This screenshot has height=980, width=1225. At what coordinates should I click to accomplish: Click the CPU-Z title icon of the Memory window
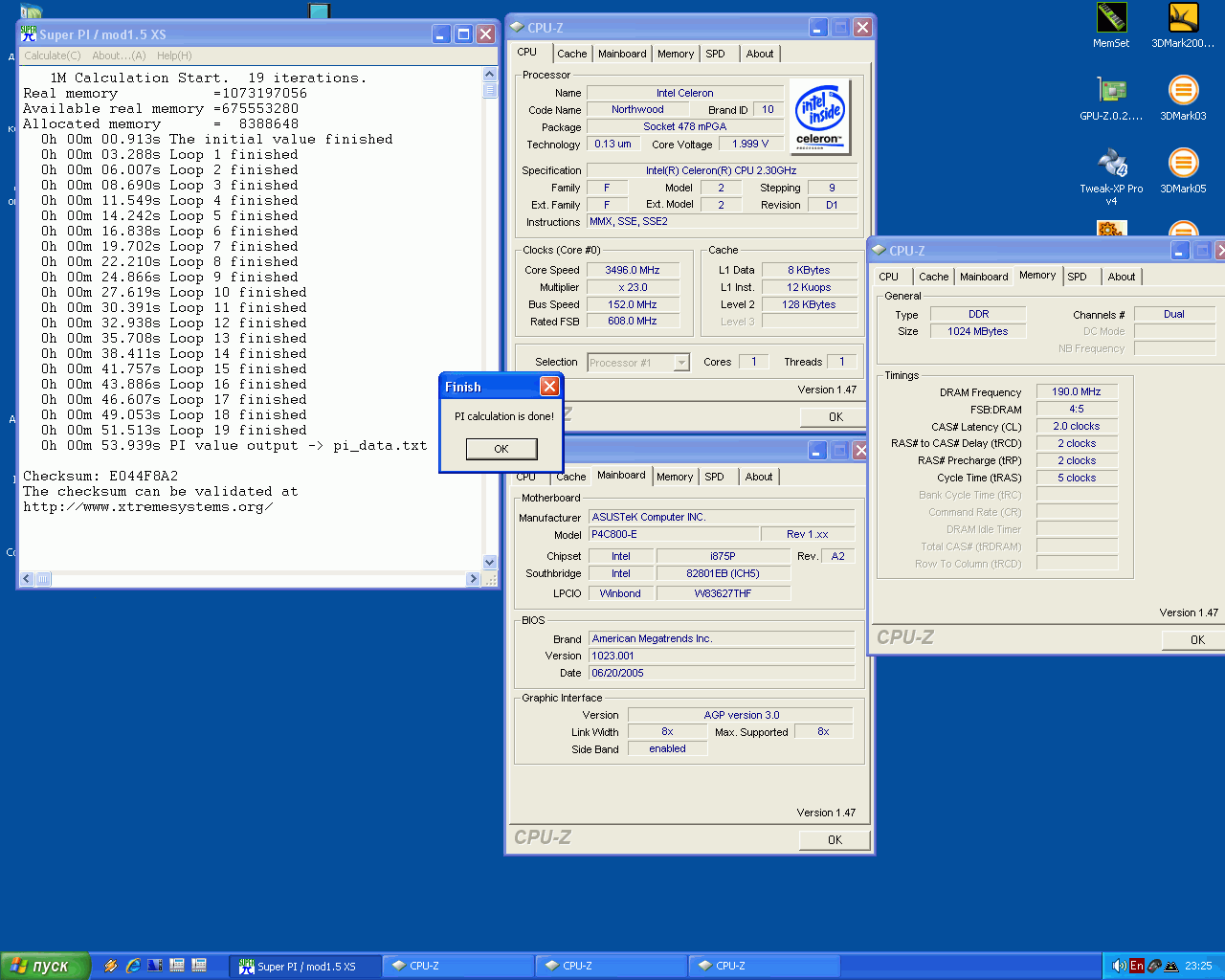879,251
